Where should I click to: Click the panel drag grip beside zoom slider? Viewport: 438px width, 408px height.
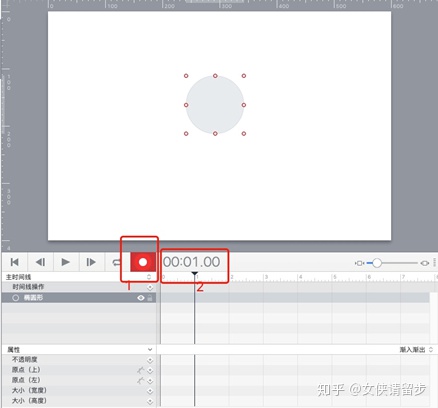pyautogui.click(x=435, y=263)
